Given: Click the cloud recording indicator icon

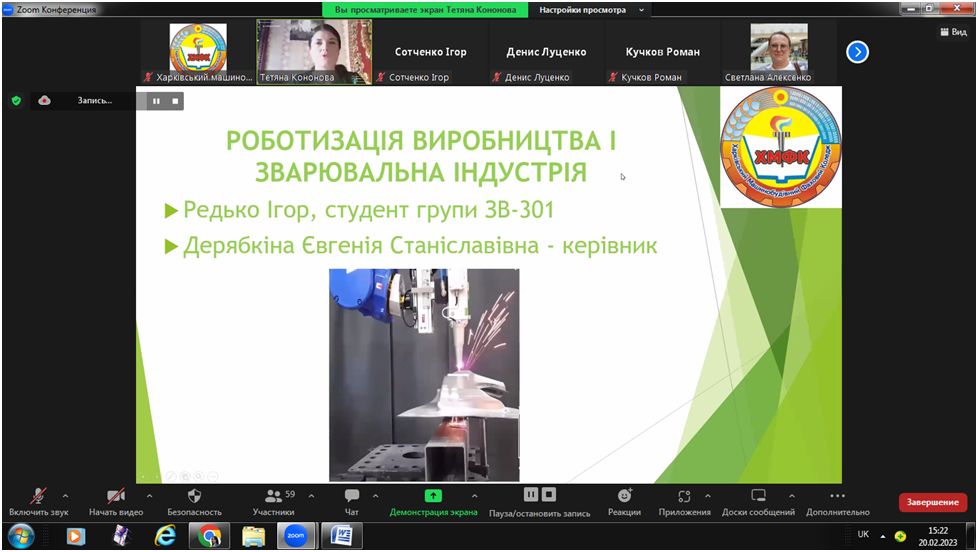Looking at the screenshot, I should pos(44,100).
